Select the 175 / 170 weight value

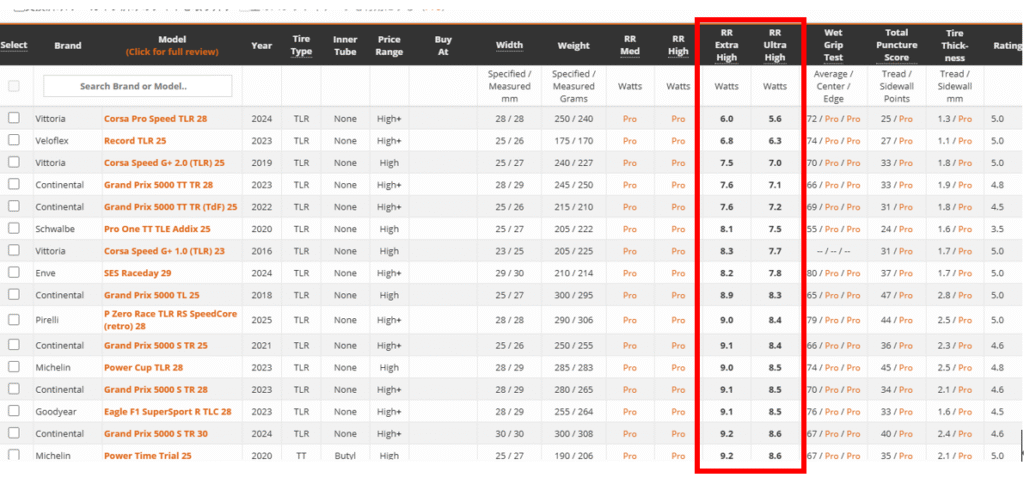[x=573, y=141]
